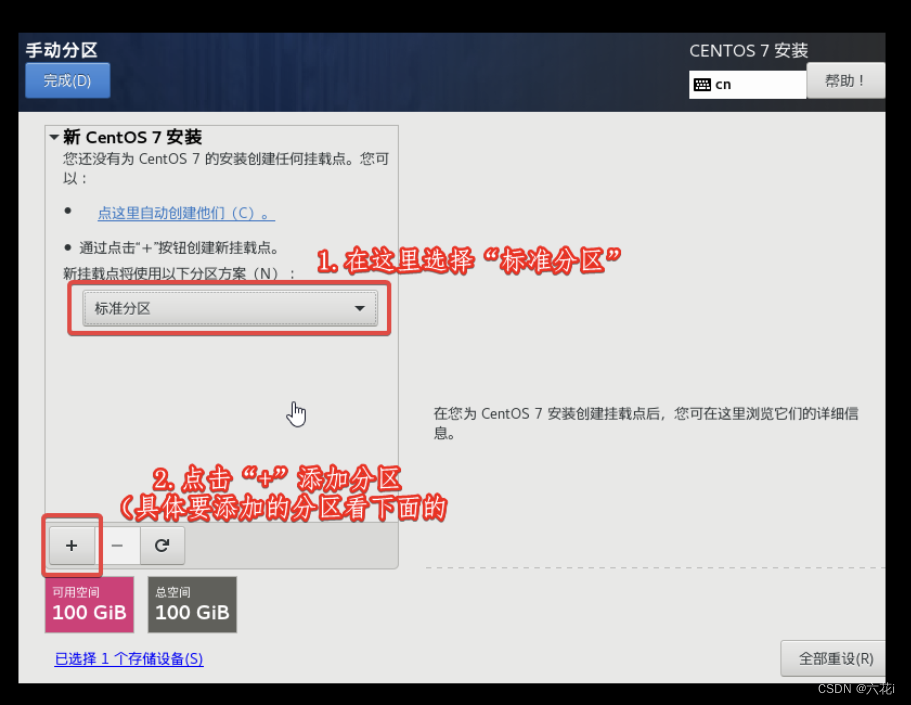
Task: Click the plus button to add mount point
Action: pos(71,545)
